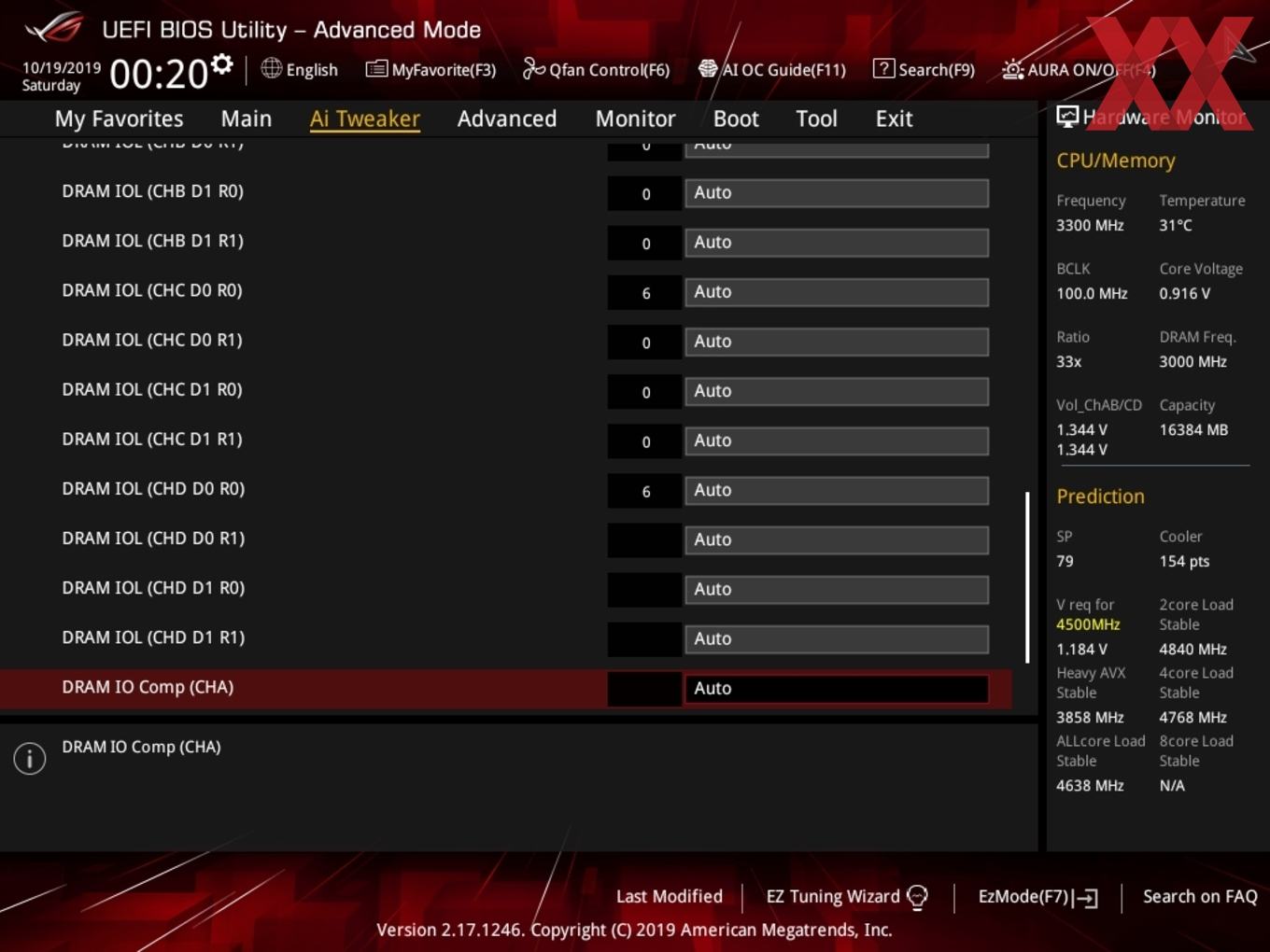1270x952 pixels.
Task: Switch to My Favorites tab
Action: click(119, 119)
